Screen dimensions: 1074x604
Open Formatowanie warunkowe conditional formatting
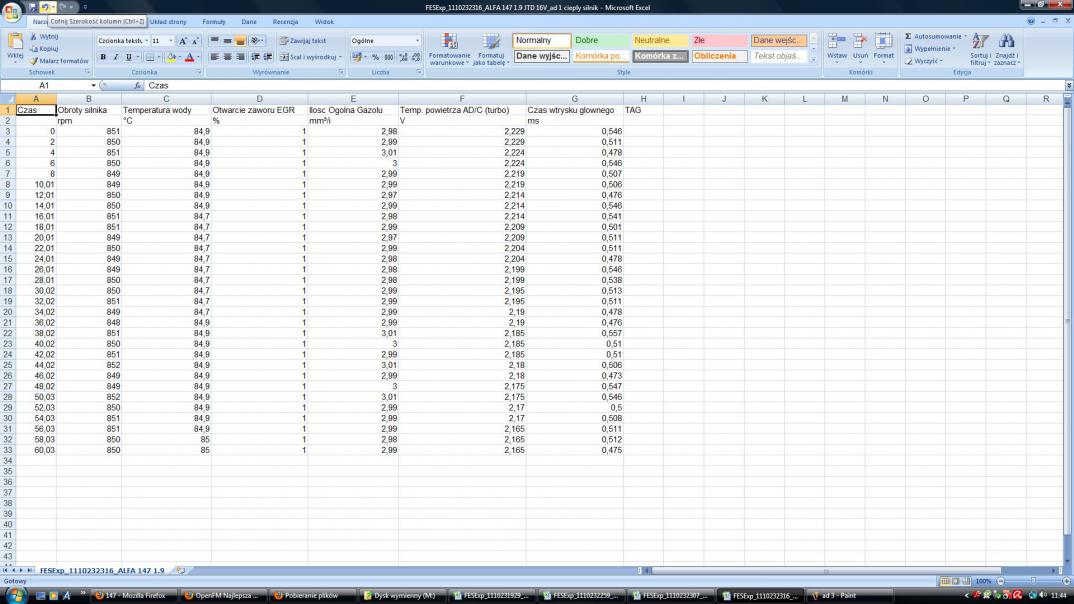[449, 49]
